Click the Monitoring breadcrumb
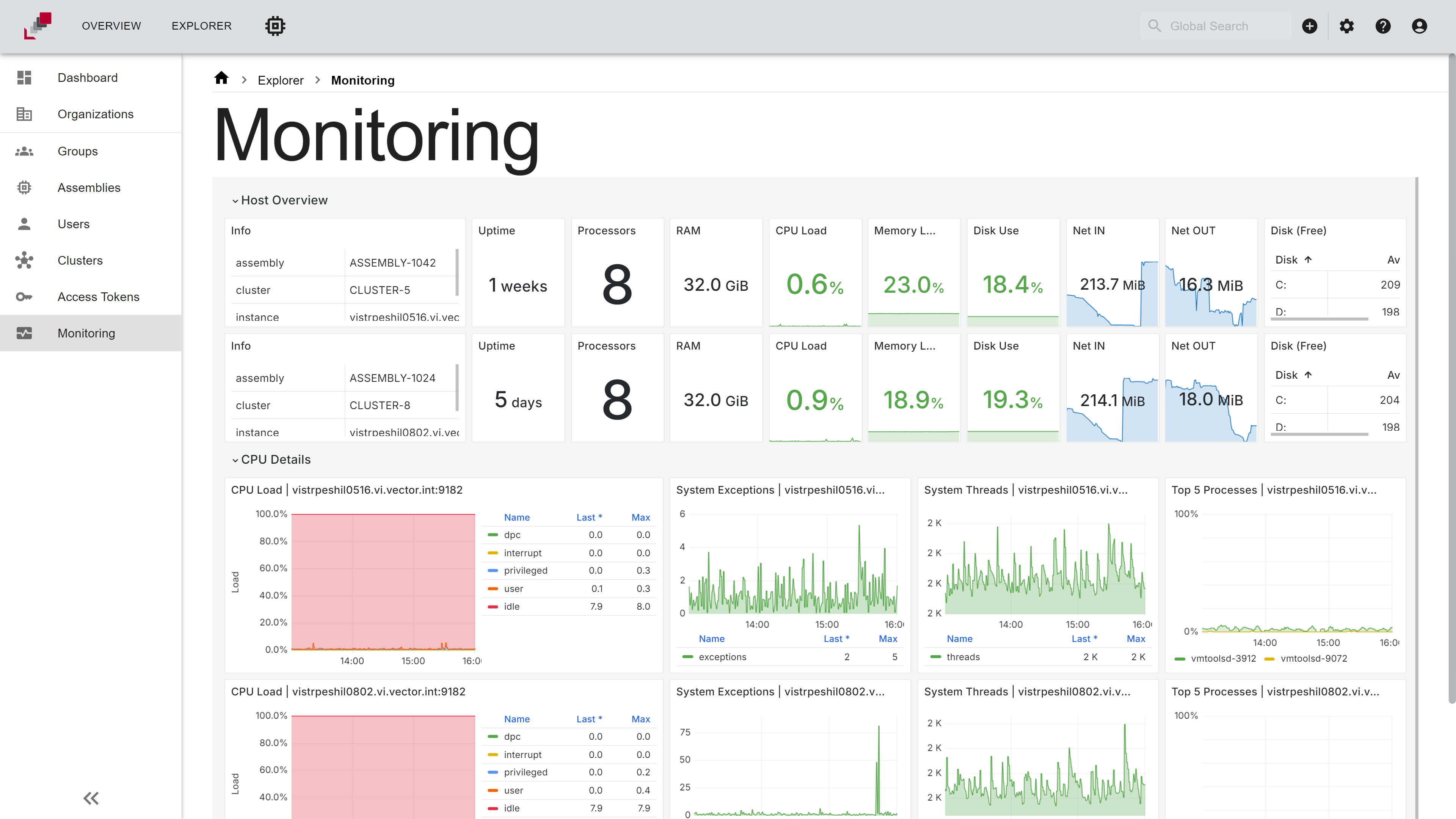This screenshot has width=1456, height=819. tap(363, 80)
